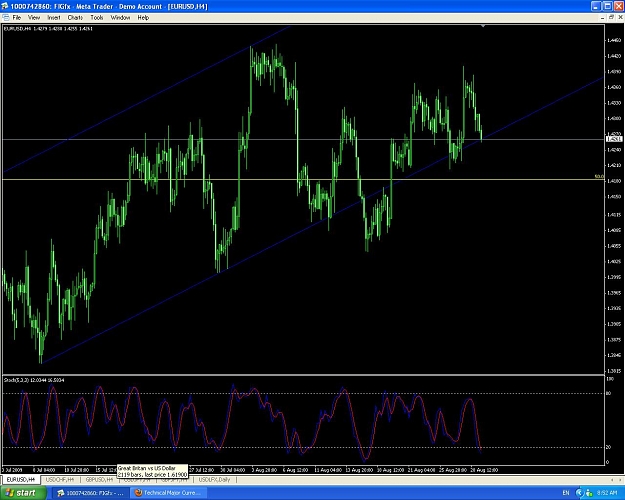Open the Window menu
625x500 pixels.
coord(120,18)
